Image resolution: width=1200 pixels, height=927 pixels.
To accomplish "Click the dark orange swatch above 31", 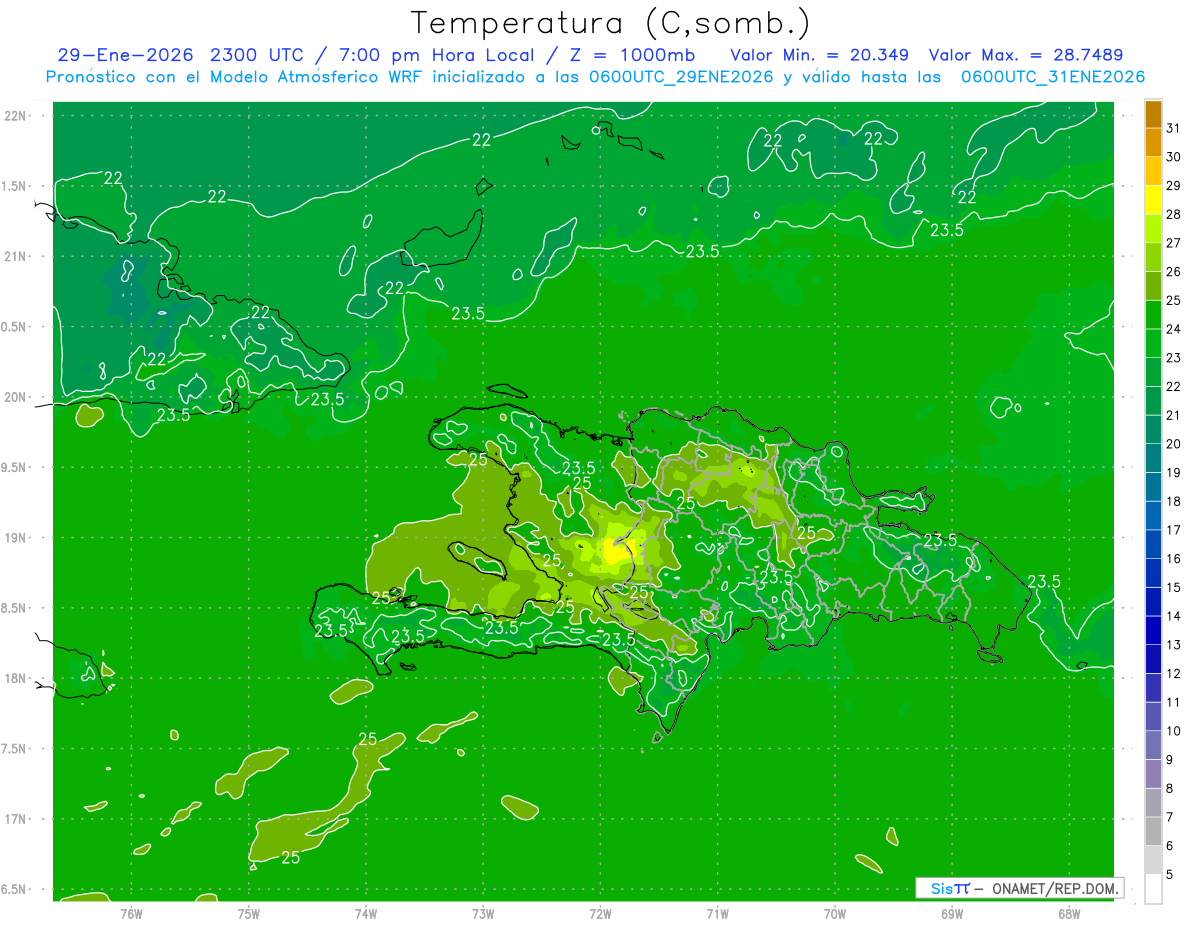I will coord(1153,114).
